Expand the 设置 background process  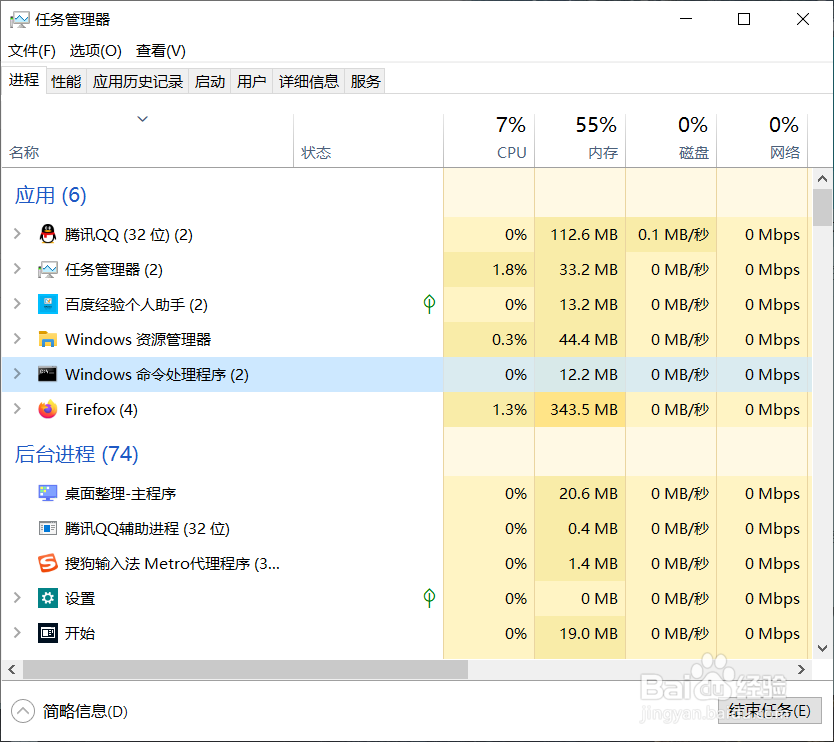18,597
